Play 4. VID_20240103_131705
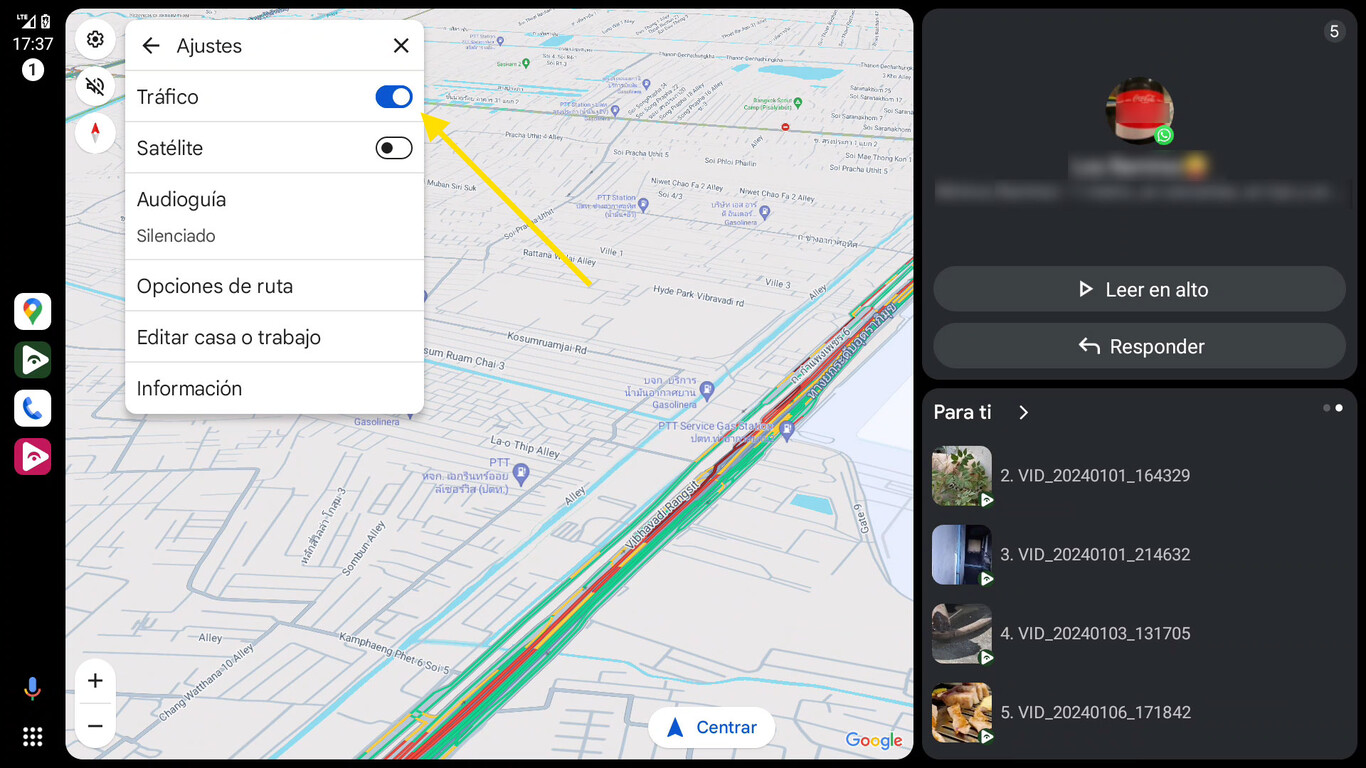Viewport: 1366px width, 768px height. [1139, 634]
